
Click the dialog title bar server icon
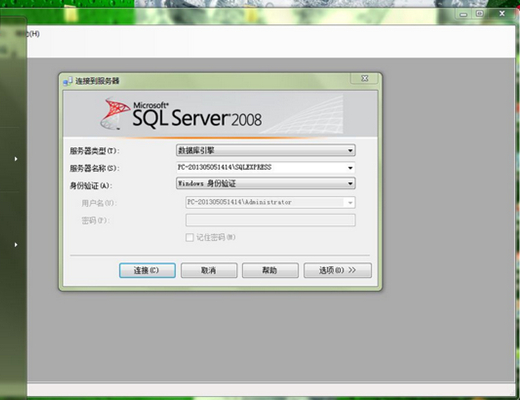point(68,81)
